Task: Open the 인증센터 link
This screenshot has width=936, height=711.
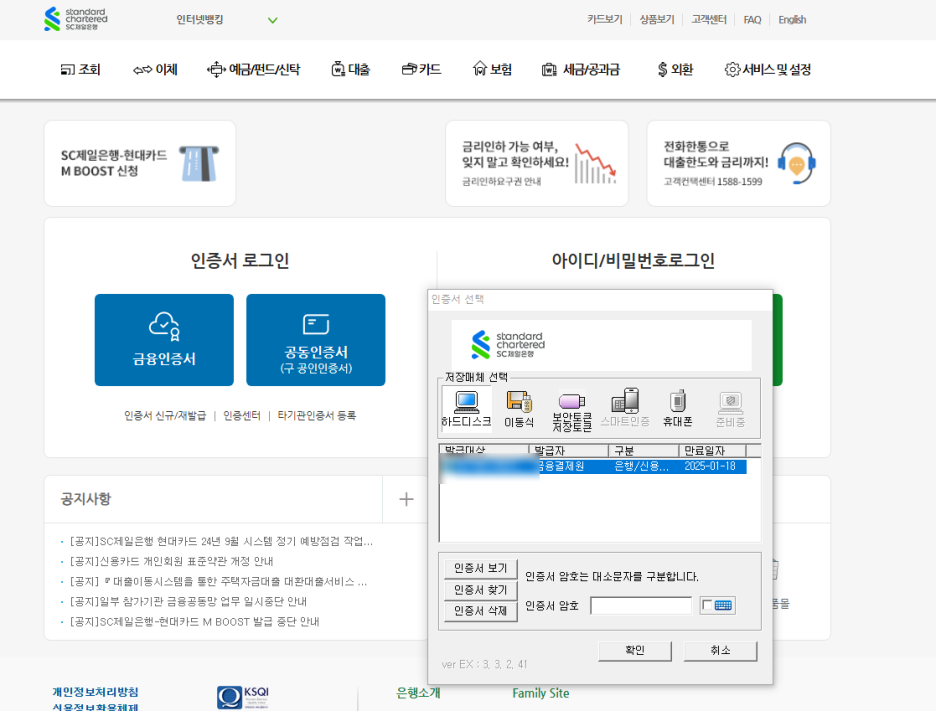Action: [x=242, y=415]
